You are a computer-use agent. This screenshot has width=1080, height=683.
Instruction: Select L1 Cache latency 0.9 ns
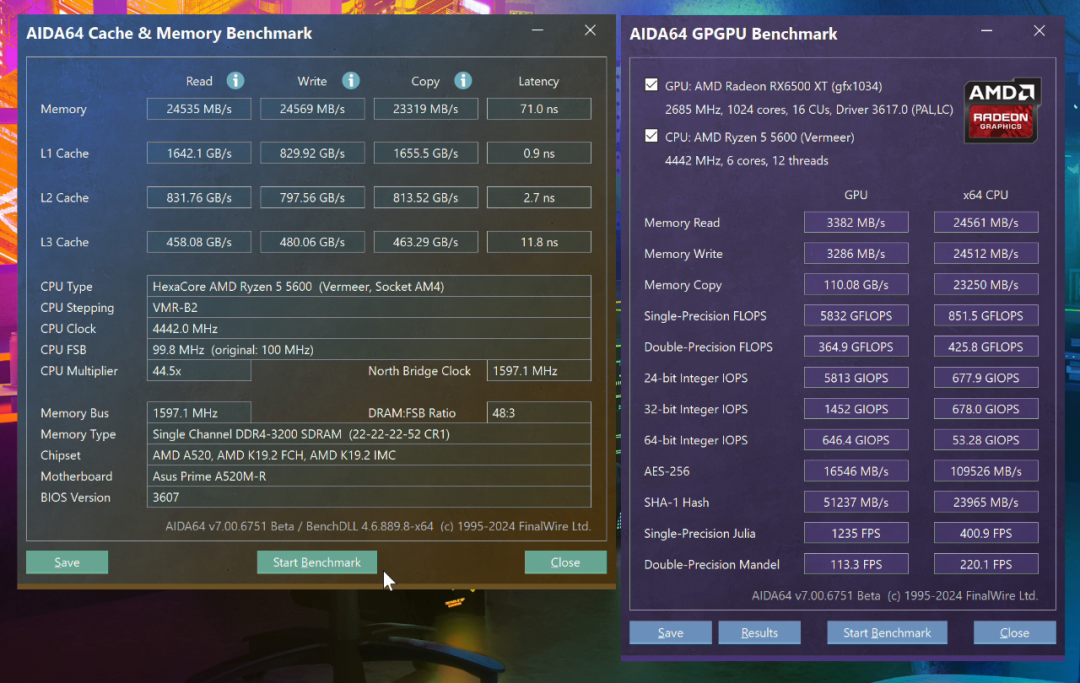tap(539, 153)
